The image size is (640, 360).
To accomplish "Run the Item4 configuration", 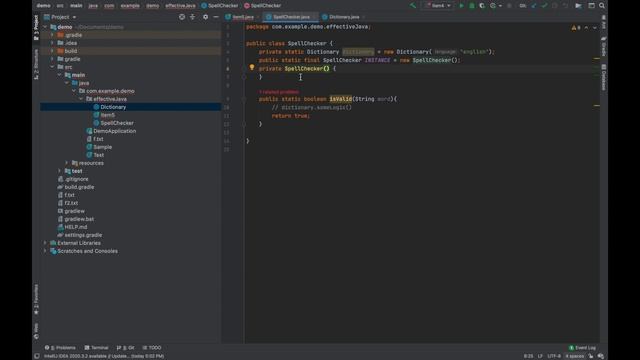I will [x=462, y=6].
